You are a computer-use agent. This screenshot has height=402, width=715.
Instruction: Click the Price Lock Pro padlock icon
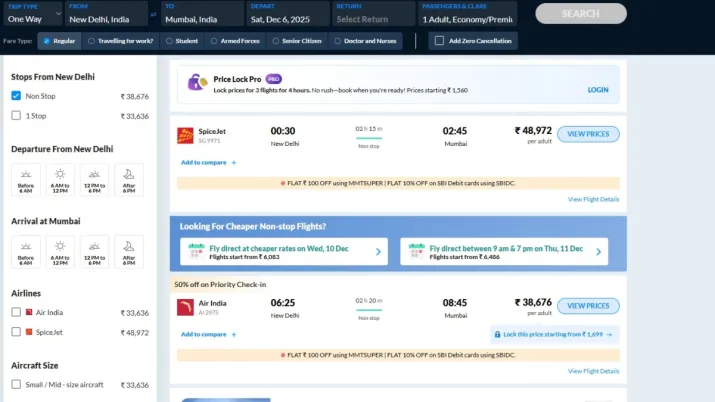(197, 82)
